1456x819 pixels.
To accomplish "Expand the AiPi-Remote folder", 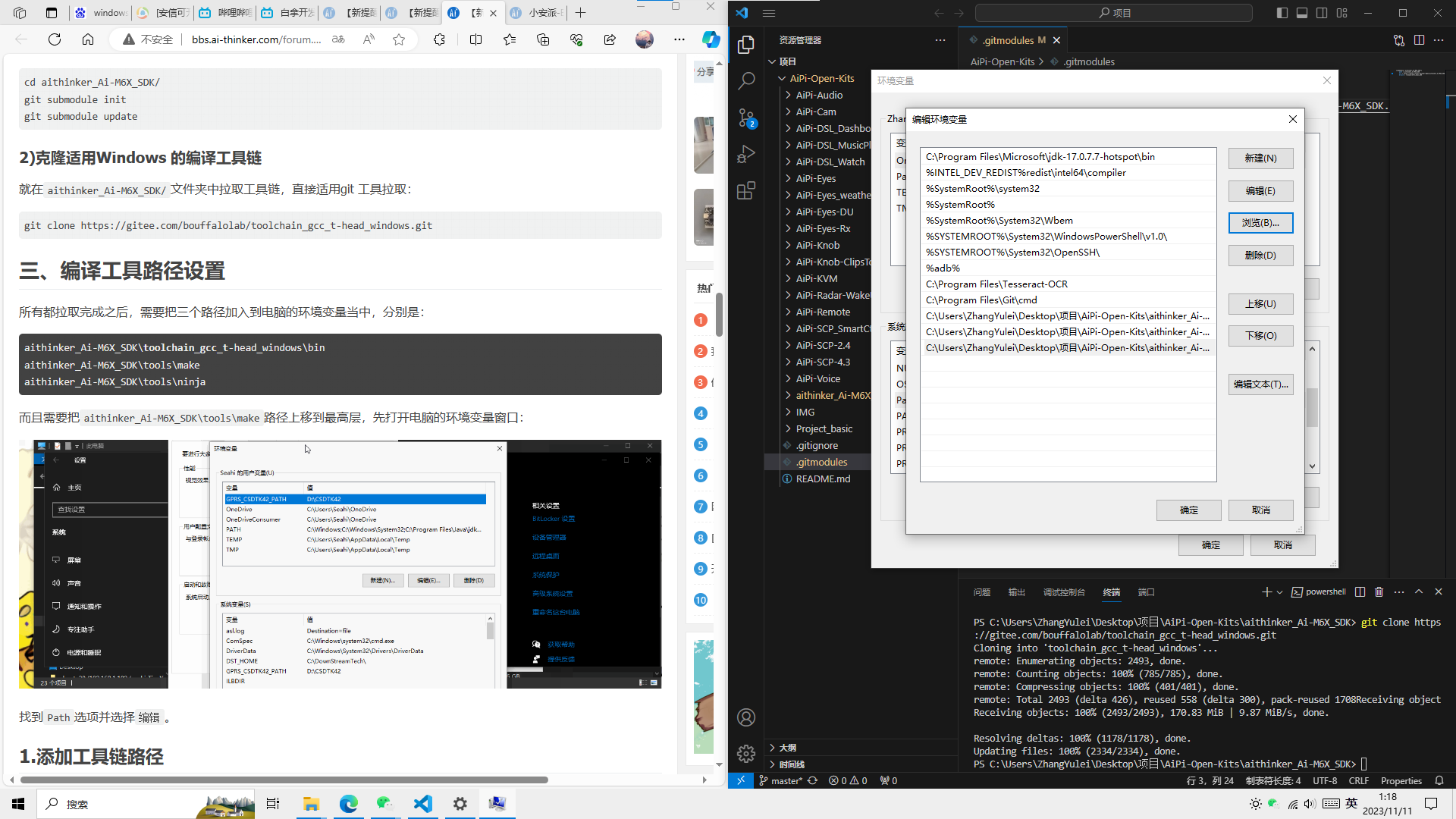I will coord(823,312).
